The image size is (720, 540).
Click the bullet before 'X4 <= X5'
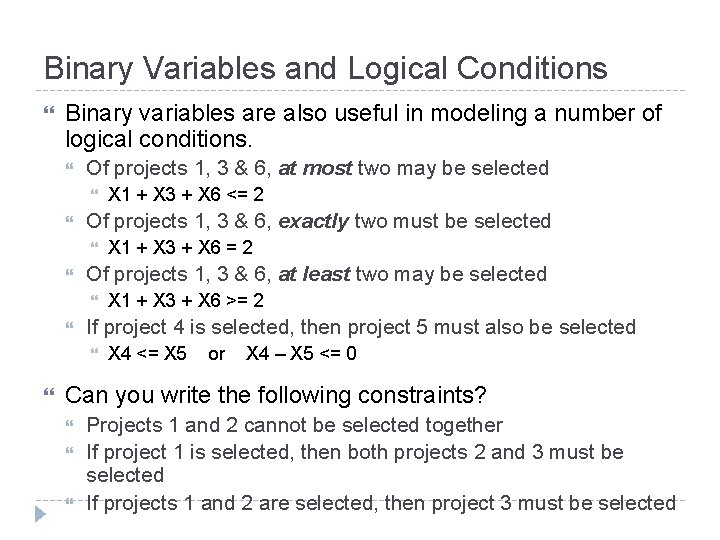coord(95,351)
